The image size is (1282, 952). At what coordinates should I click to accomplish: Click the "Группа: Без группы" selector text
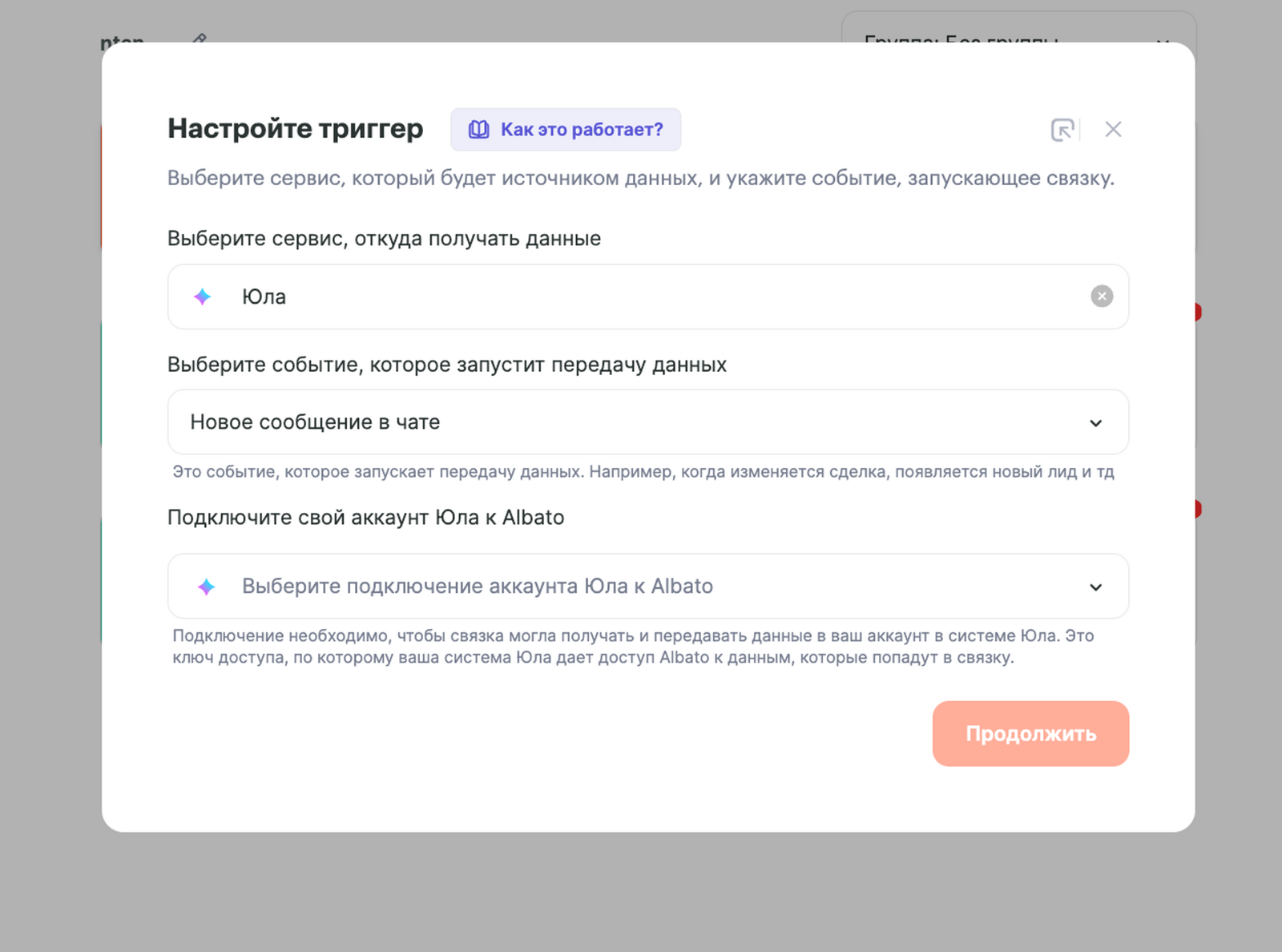click(961, 38)
